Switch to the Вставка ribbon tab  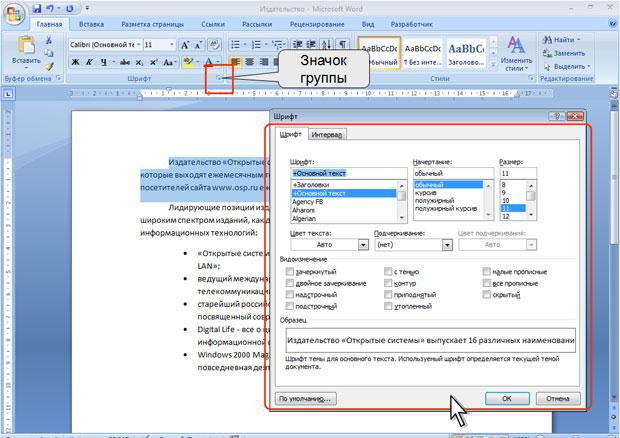pos(91,24)
